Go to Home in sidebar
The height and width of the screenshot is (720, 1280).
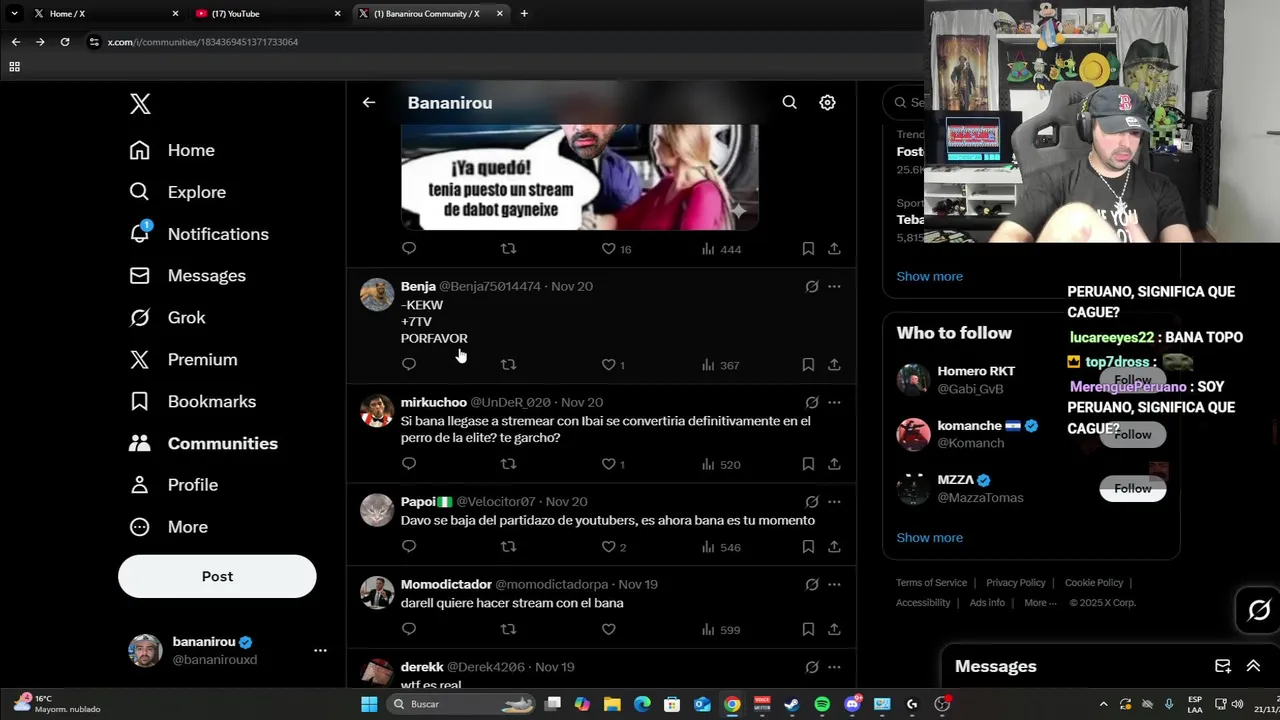pos(171,150)
